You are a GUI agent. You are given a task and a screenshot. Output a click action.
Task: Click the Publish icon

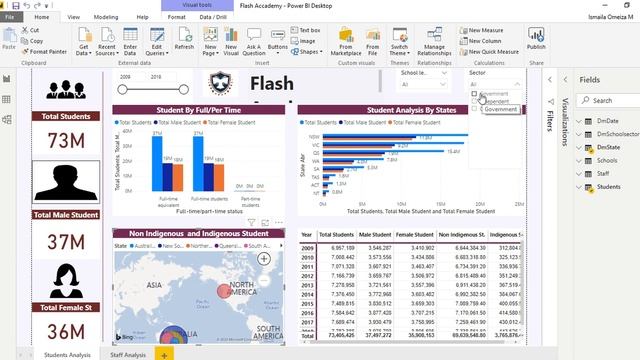pyautogui.click(x=536, y=39)
